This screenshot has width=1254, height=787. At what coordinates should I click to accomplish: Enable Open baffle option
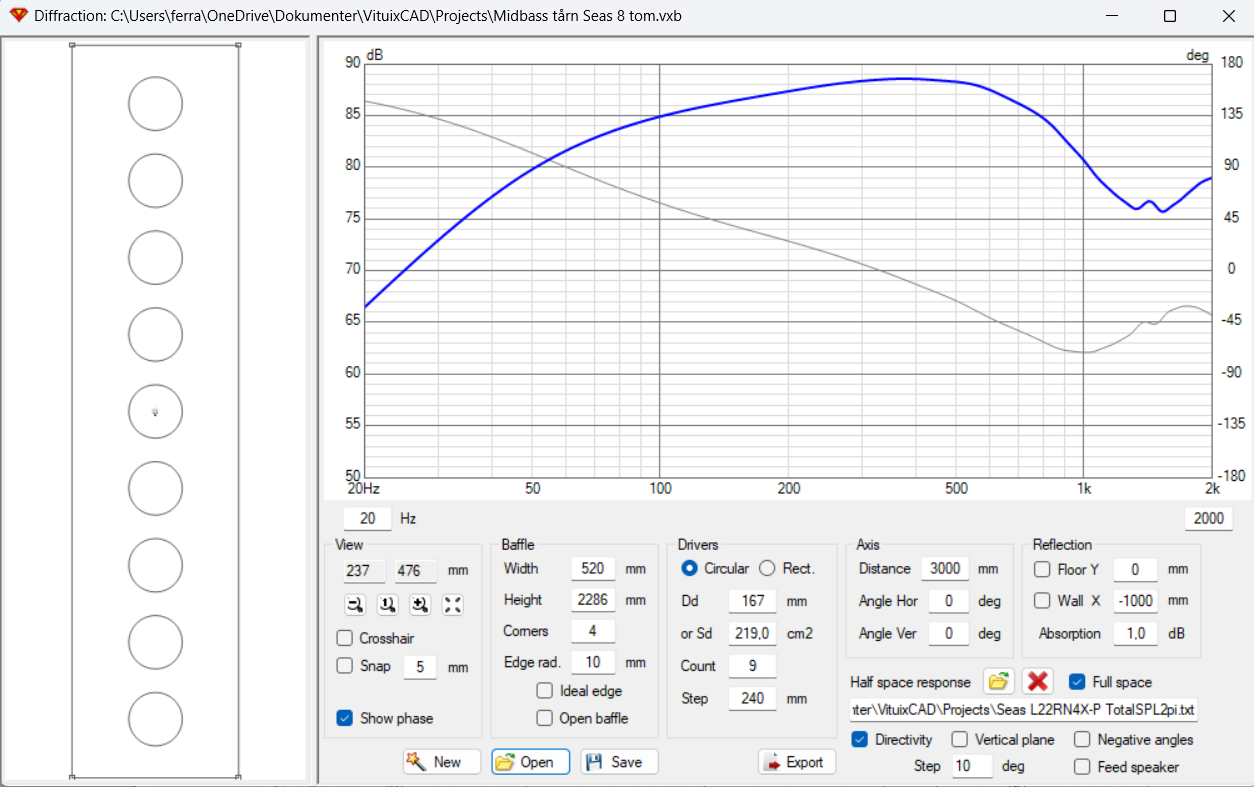tap(545, 718)
